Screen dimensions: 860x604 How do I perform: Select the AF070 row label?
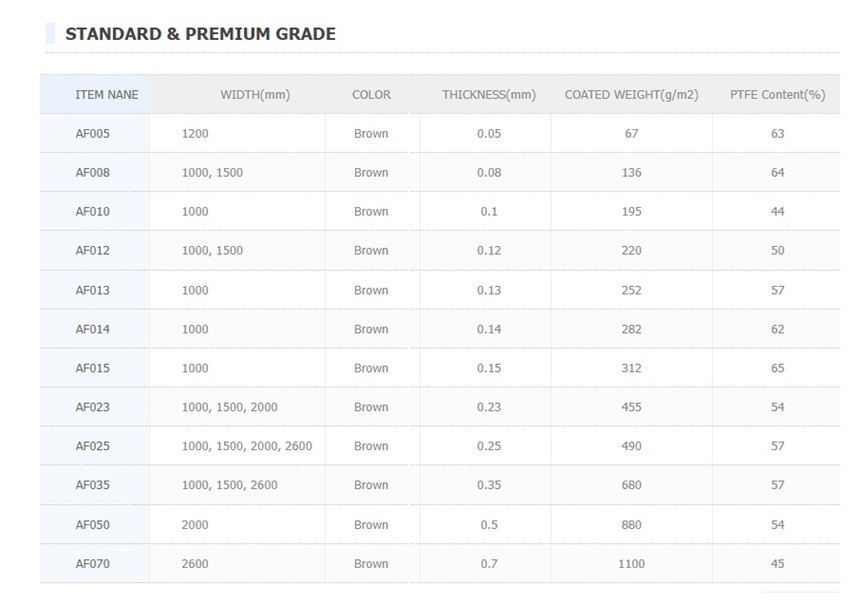click(x=93, y=564)
